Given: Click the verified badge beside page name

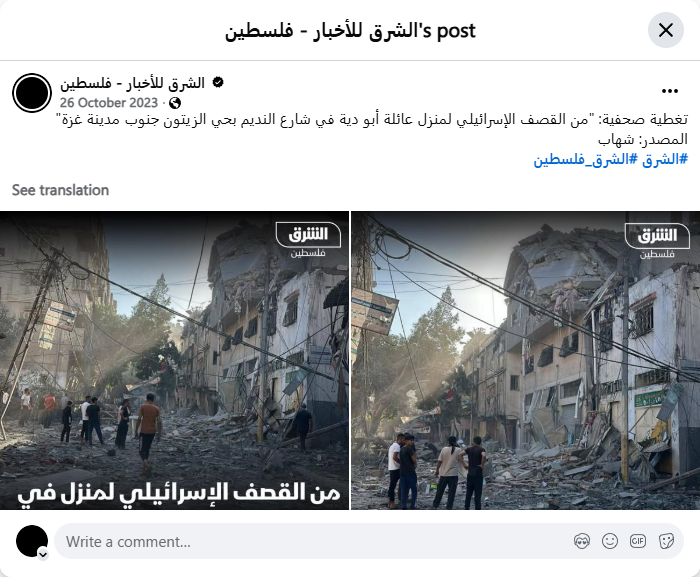Looking at the screenshot, I should (x=218, y=83).
